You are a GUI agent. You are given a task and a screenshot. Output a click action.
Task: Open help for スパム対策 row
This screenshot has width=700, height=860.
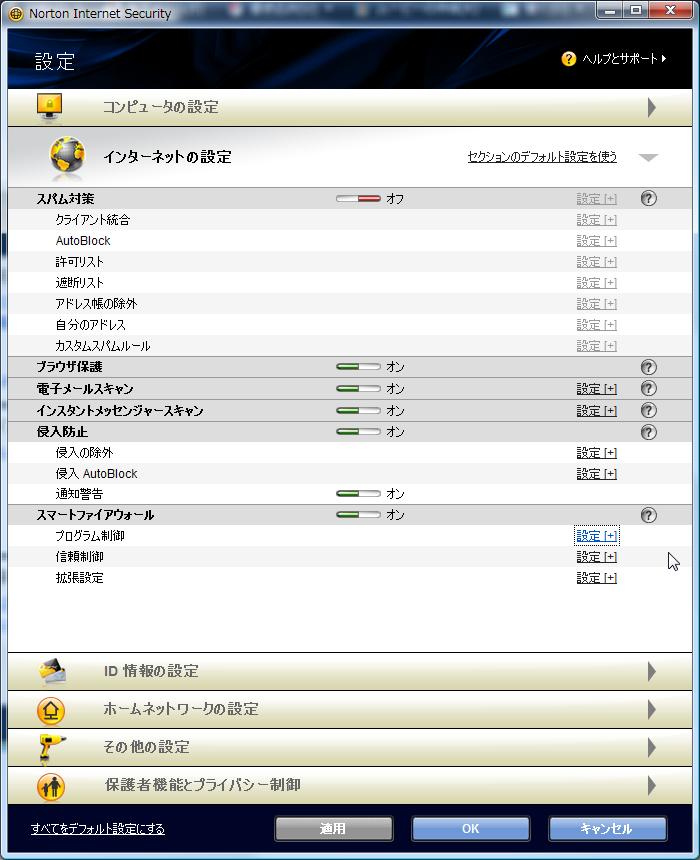pos(648,199)
